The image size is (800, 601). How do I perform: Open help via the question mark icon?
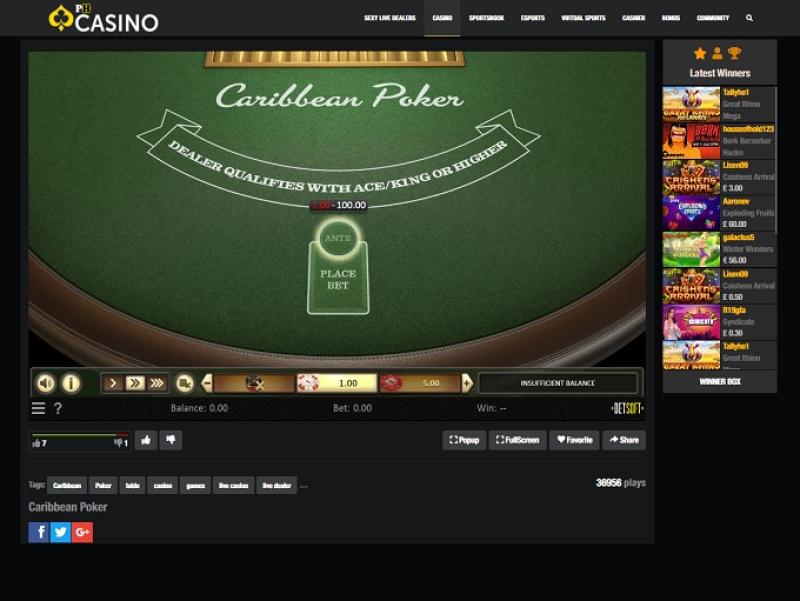click(58, 408)
